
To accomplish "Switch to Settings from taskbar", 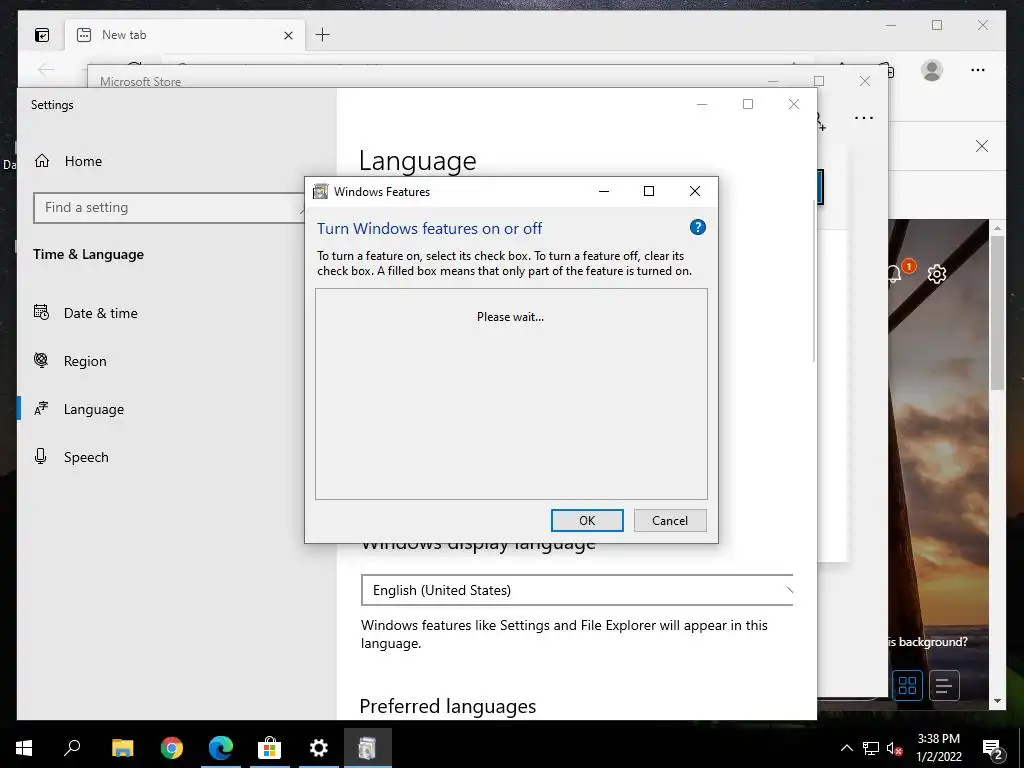I will coord(319,748).
